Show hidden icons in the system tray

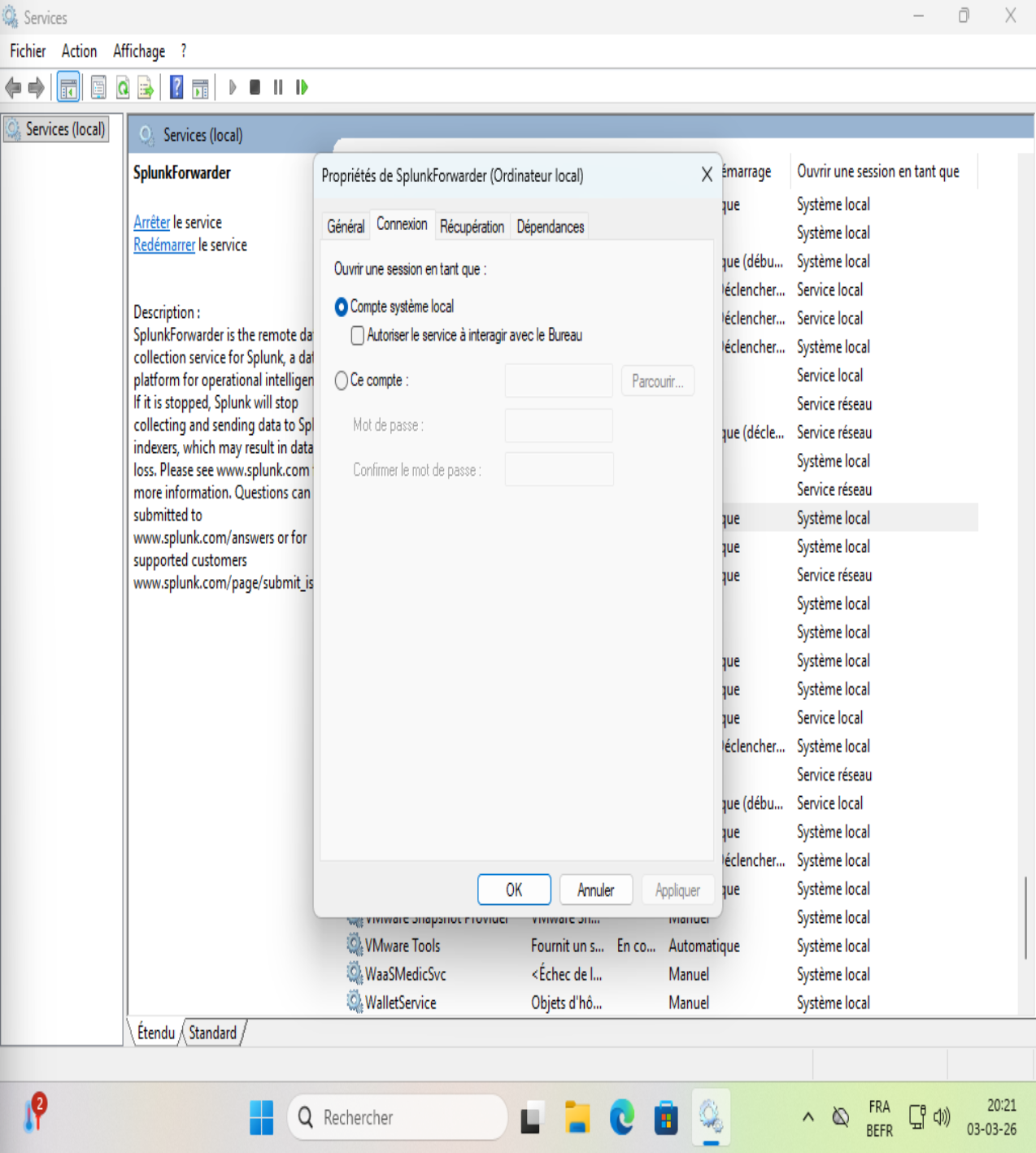tap(808, 1117)
